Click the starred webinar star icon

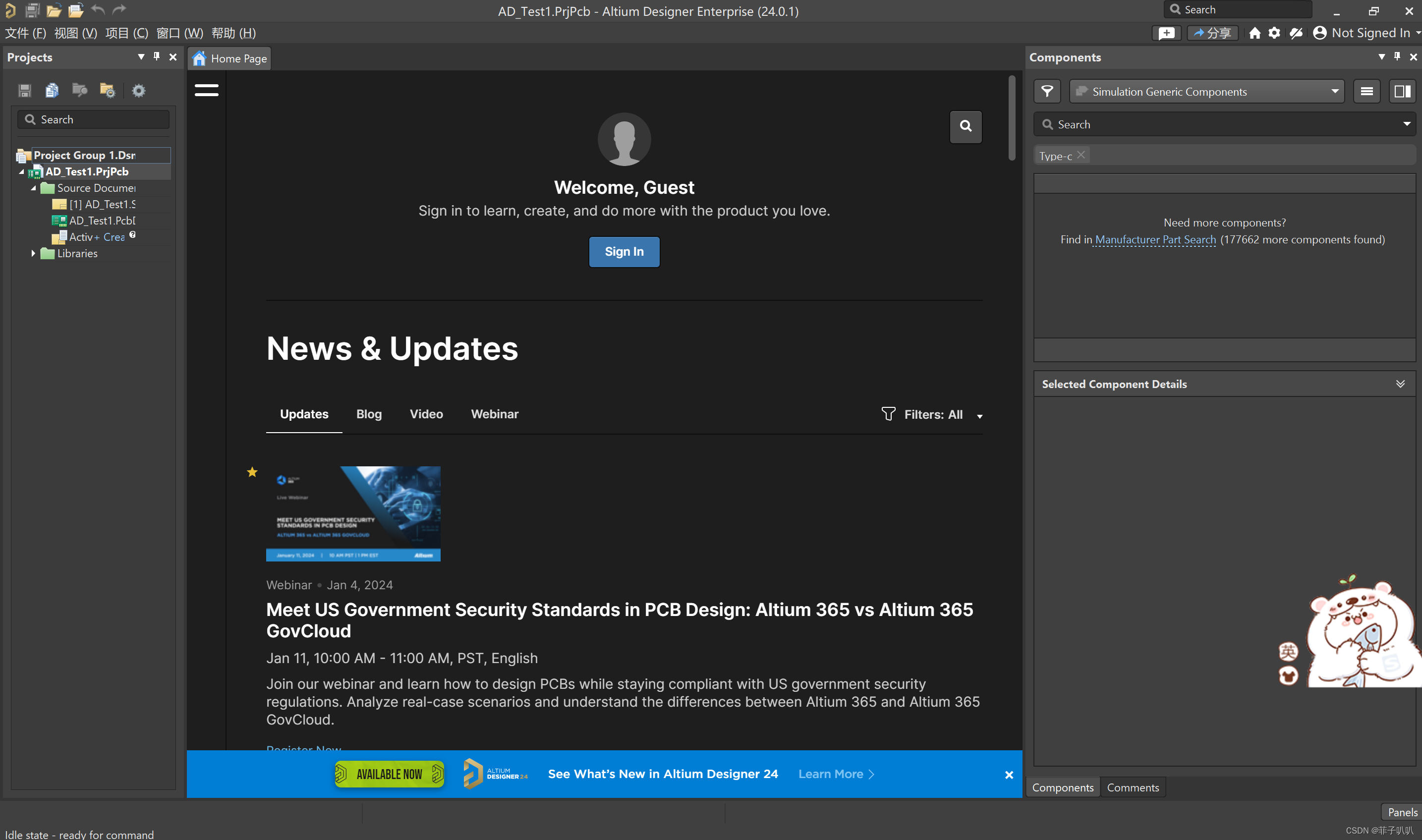(252, 472)
